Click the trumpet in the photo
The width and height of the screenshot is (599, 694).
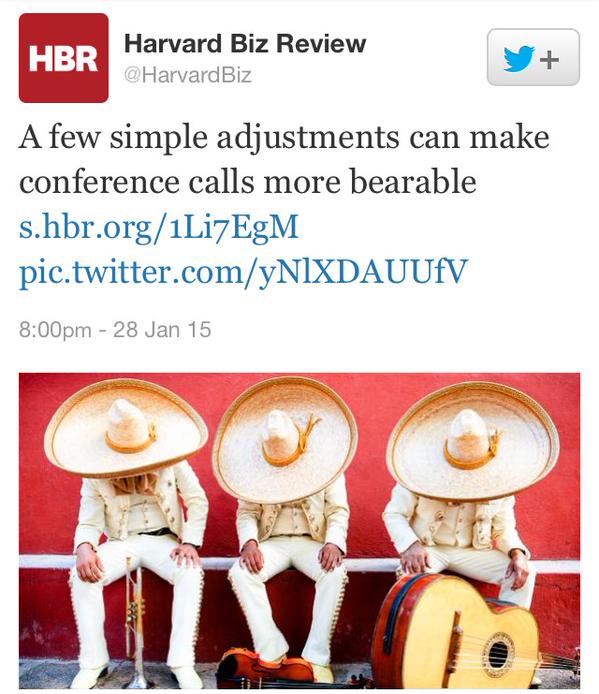pyautogui.click(x=135, y=622)
